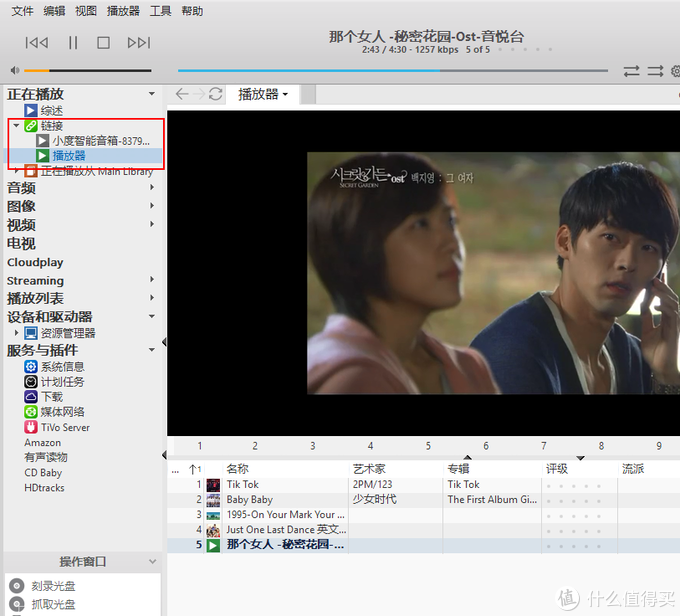Click the 资源管理器 monitor icon
680x616 pixels.
click(x=31, y=333)
